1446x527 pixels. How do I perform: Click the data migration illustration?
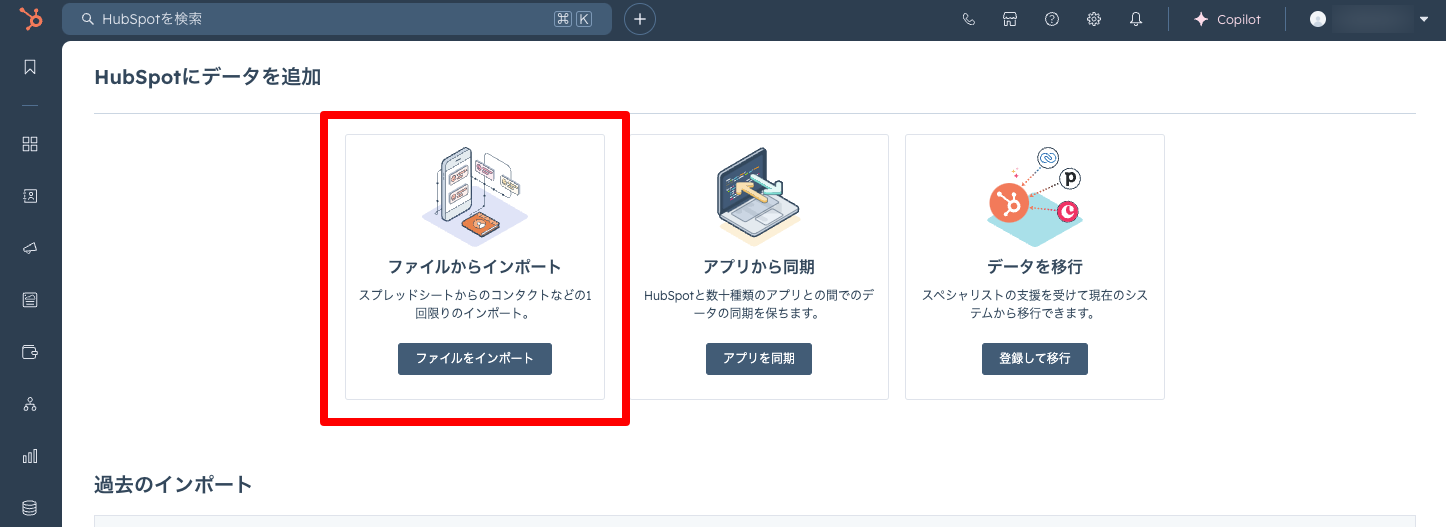tap(1035, 196)
